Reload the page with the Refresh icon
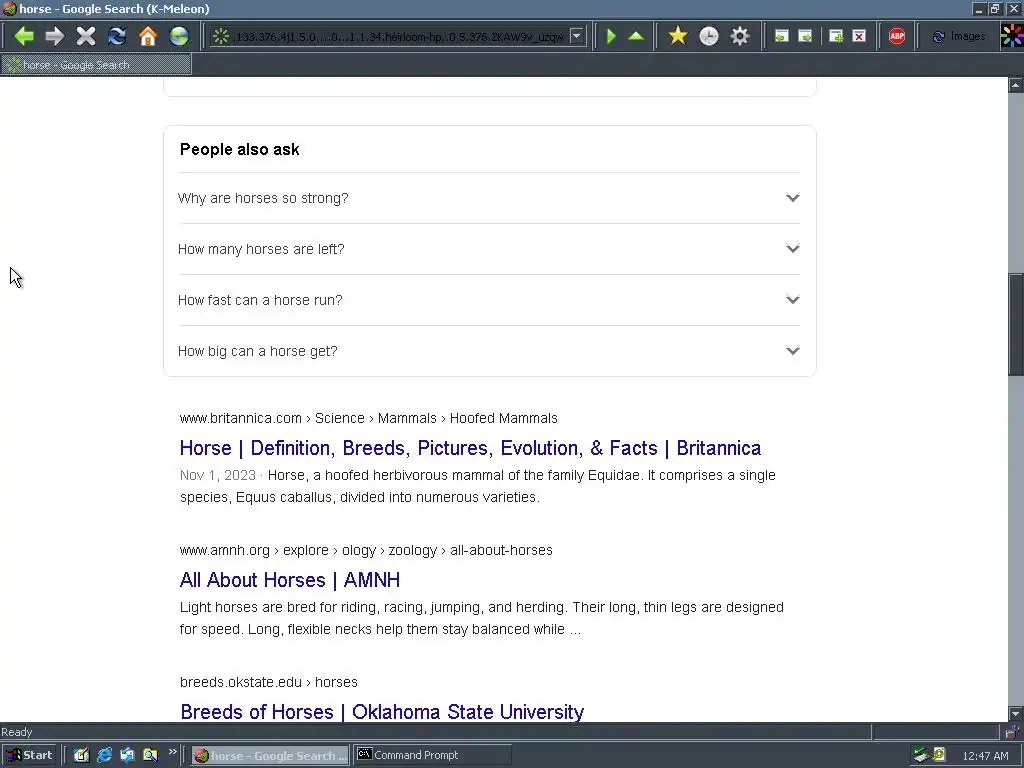This screenshot has width=1024, height=768. (x=117, y=36)
